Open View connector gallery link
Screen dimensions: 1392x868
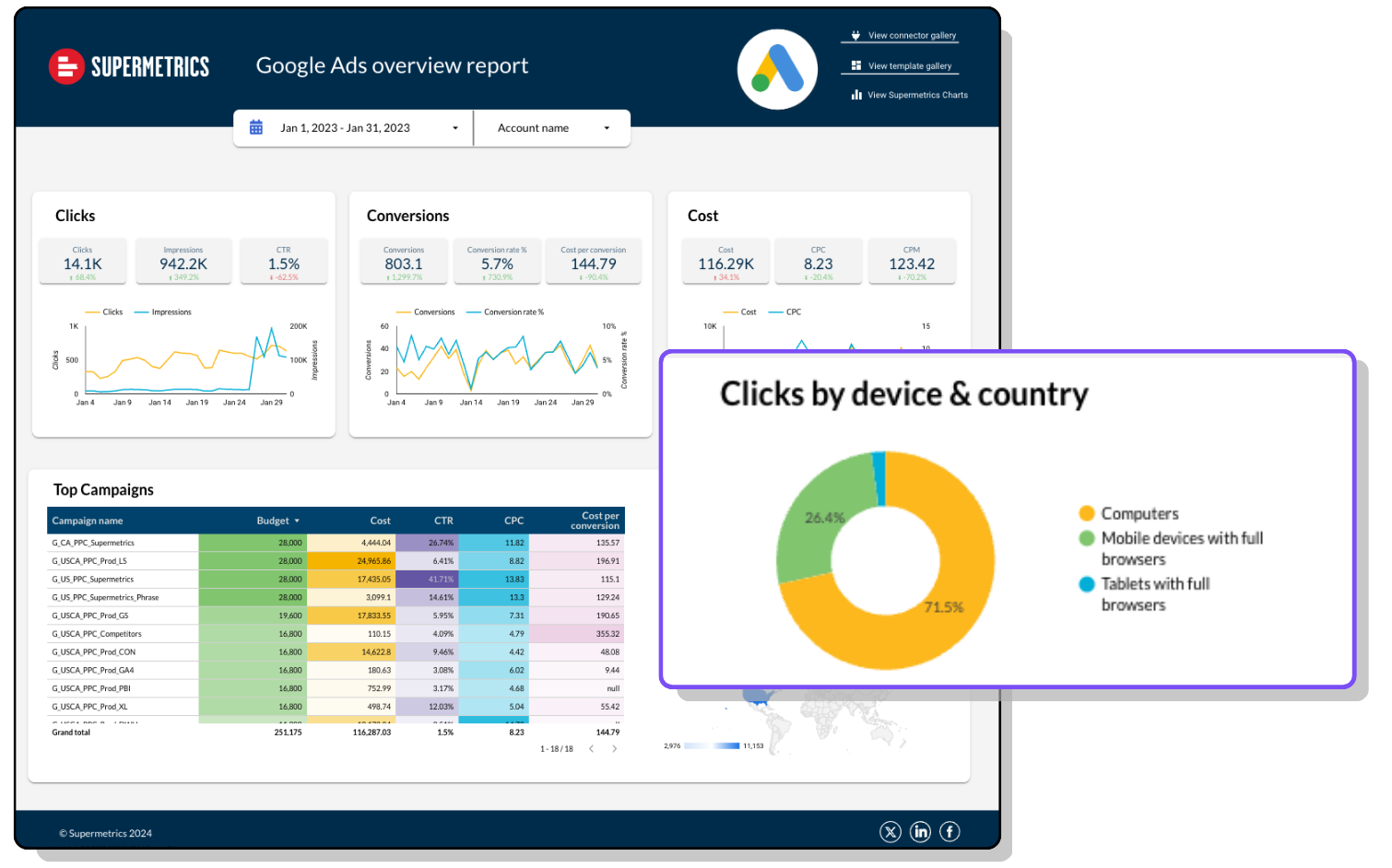pos(911,36)
